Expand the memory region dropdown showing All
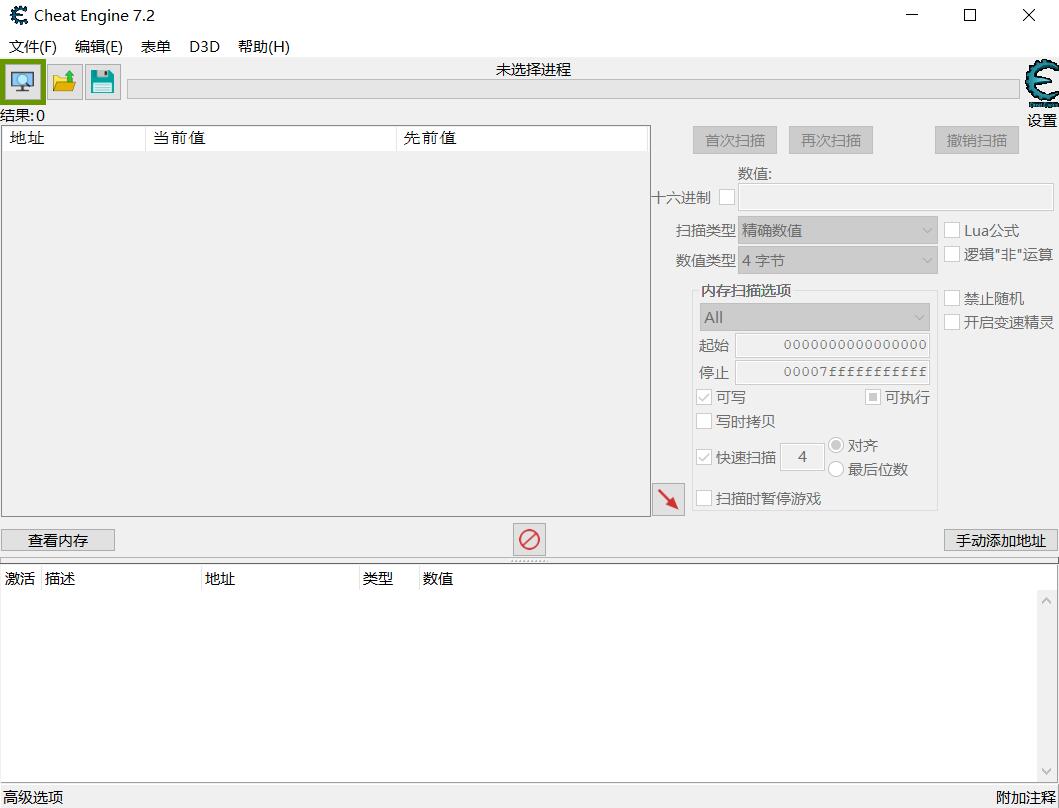Image resolution: width=1059 pixels, height=808 pixels. [815, 317]
